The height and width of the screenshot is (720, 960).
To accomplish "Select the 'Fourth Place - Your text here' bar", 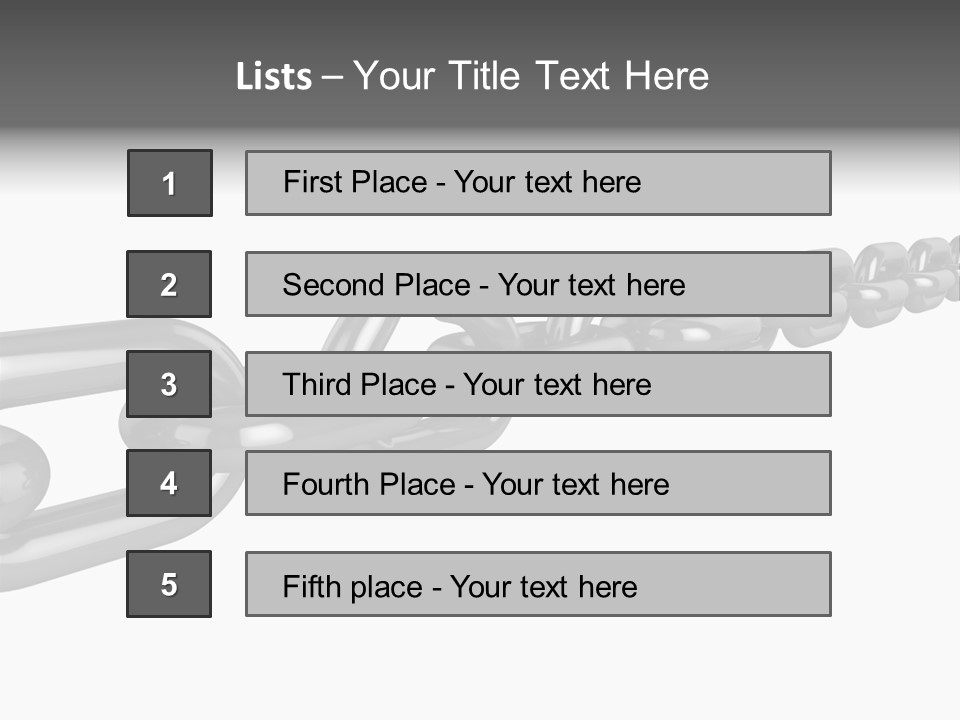I will [x=538, y=483].
